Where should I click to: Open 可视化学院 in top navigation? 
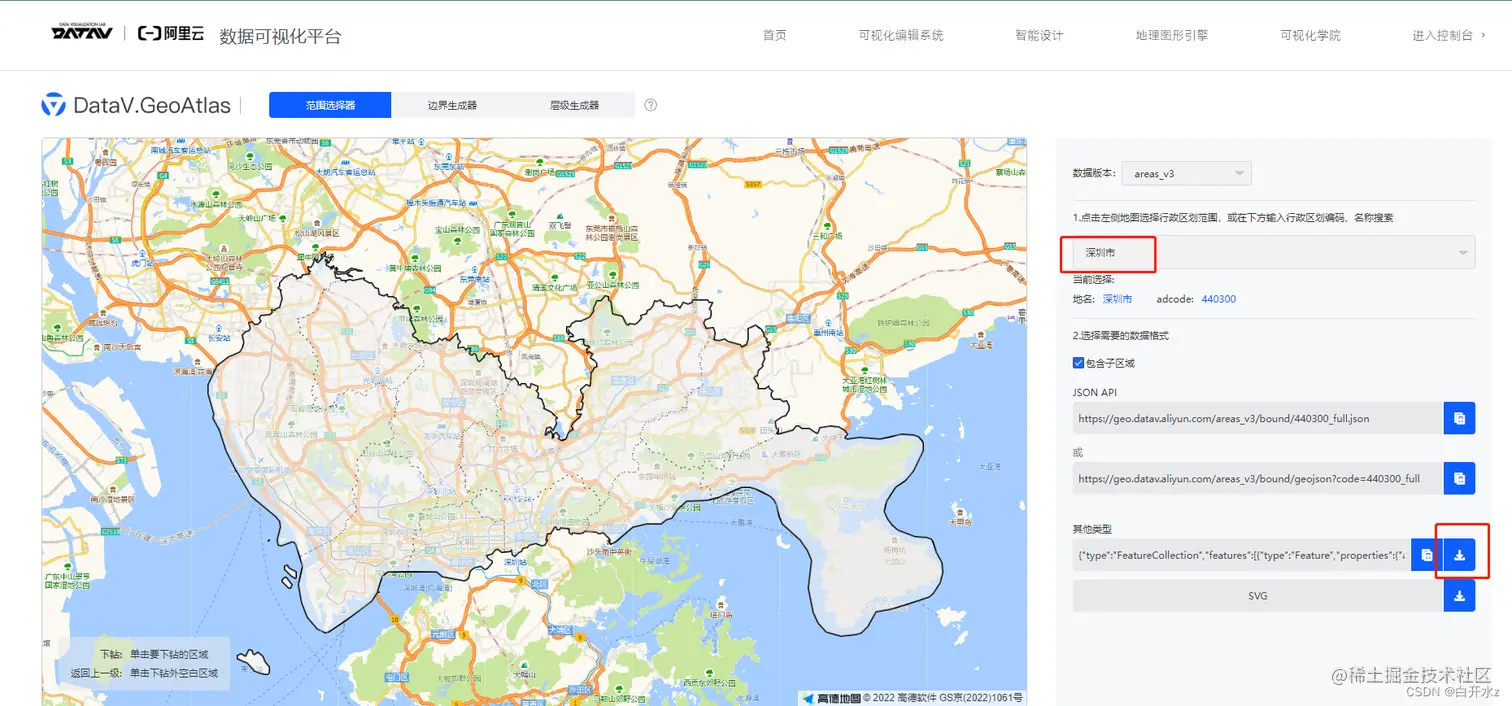click(x=1310, y=35)
